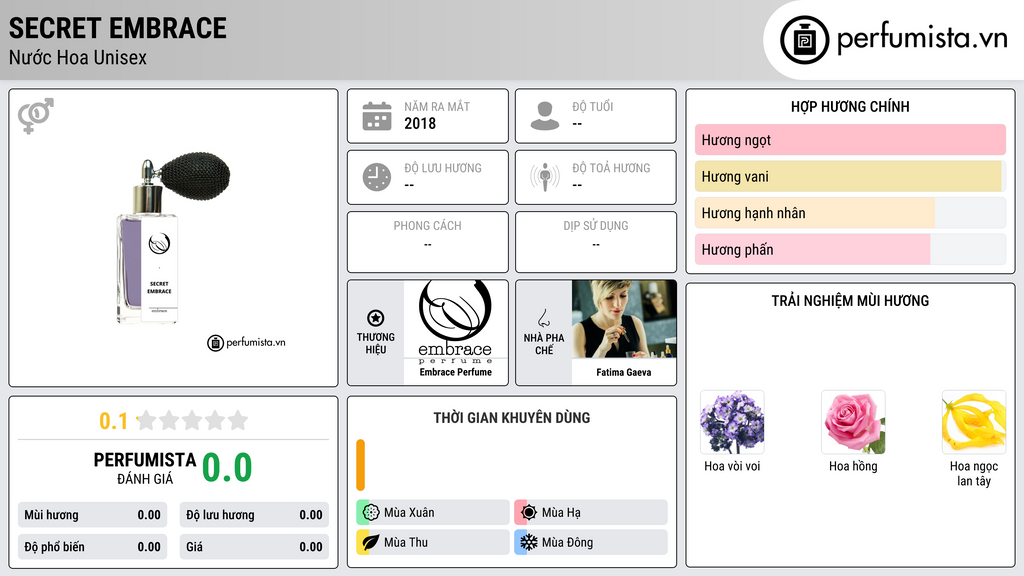The height and width of the screenshot is (576, 1024).
Task: Click the launch year value 2018
Action: (420, 123)
